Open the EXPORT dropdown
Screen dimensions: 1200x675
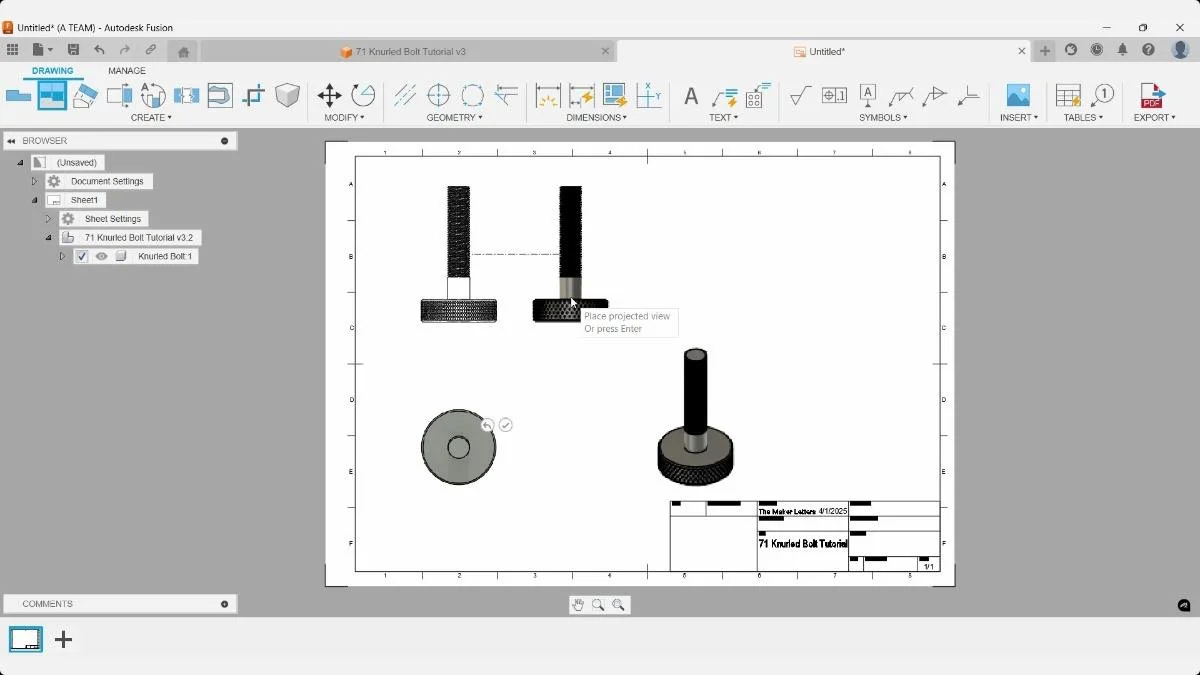click(1153, 118)
